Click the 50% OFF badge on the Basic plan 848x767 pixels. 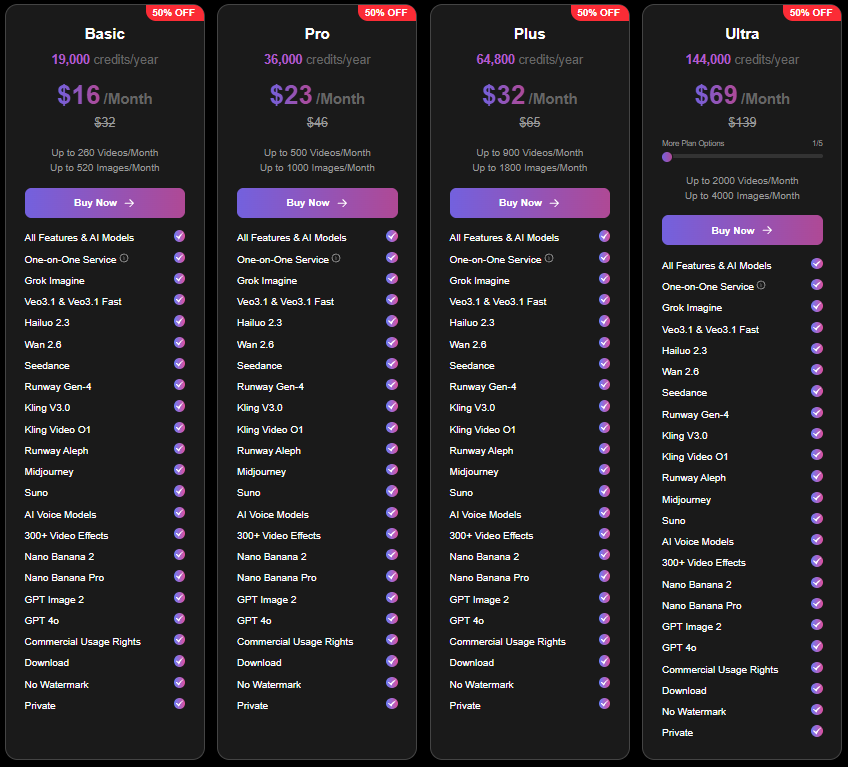174,12
